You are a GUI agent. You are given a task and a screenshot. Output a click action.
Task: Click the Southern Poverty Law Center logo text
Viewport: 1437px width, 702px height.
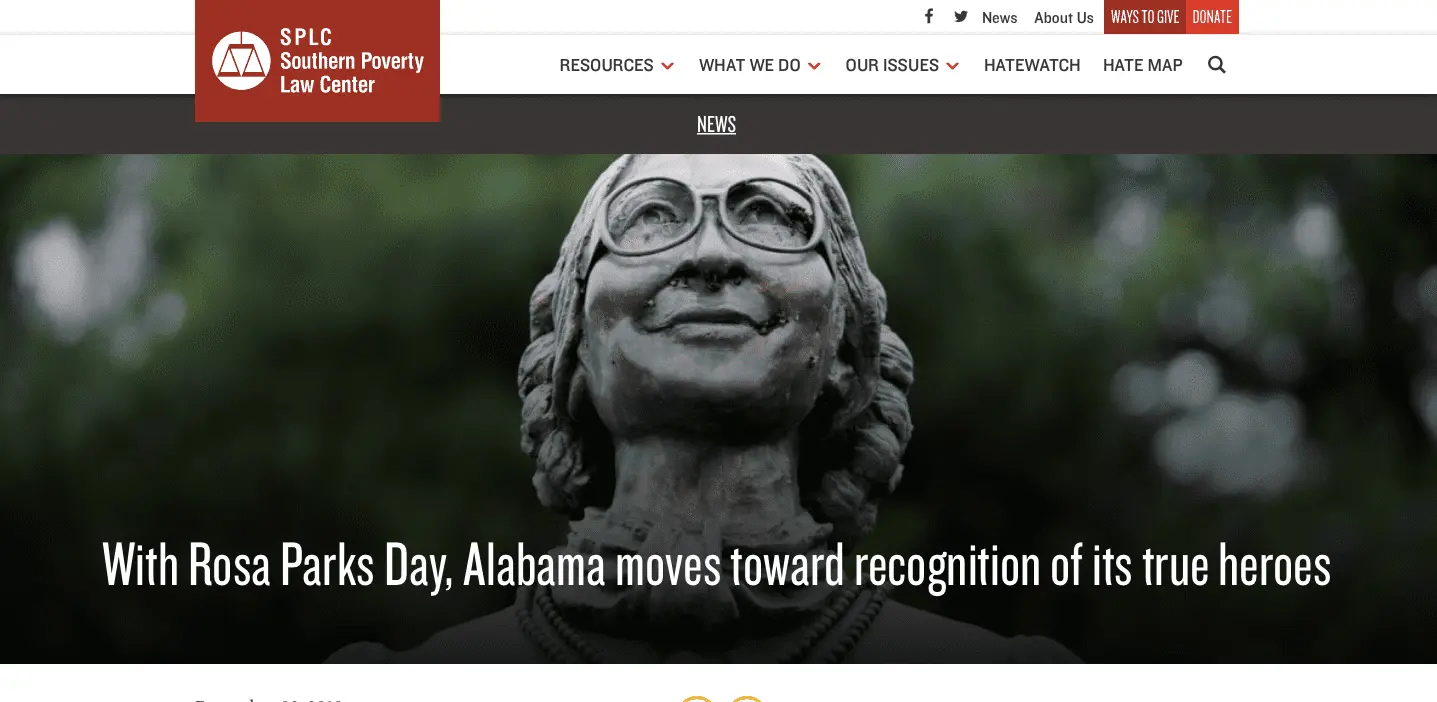pos(351,62)
